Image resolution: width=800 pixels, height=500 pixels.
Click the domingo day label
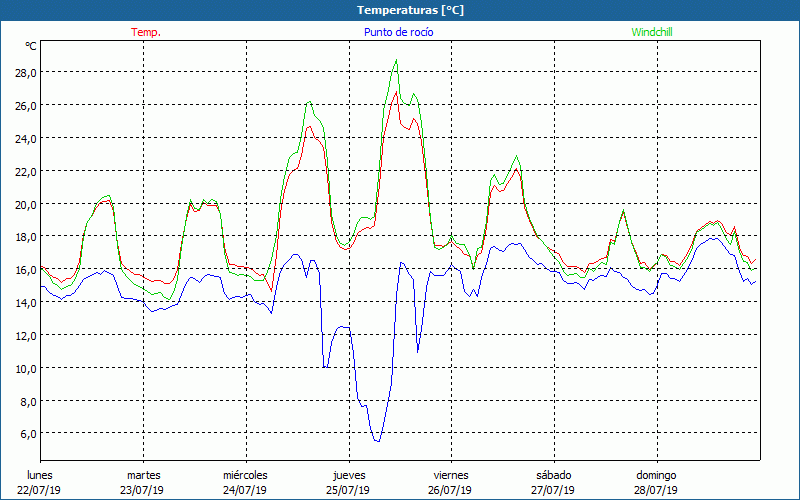pos(656,475)
